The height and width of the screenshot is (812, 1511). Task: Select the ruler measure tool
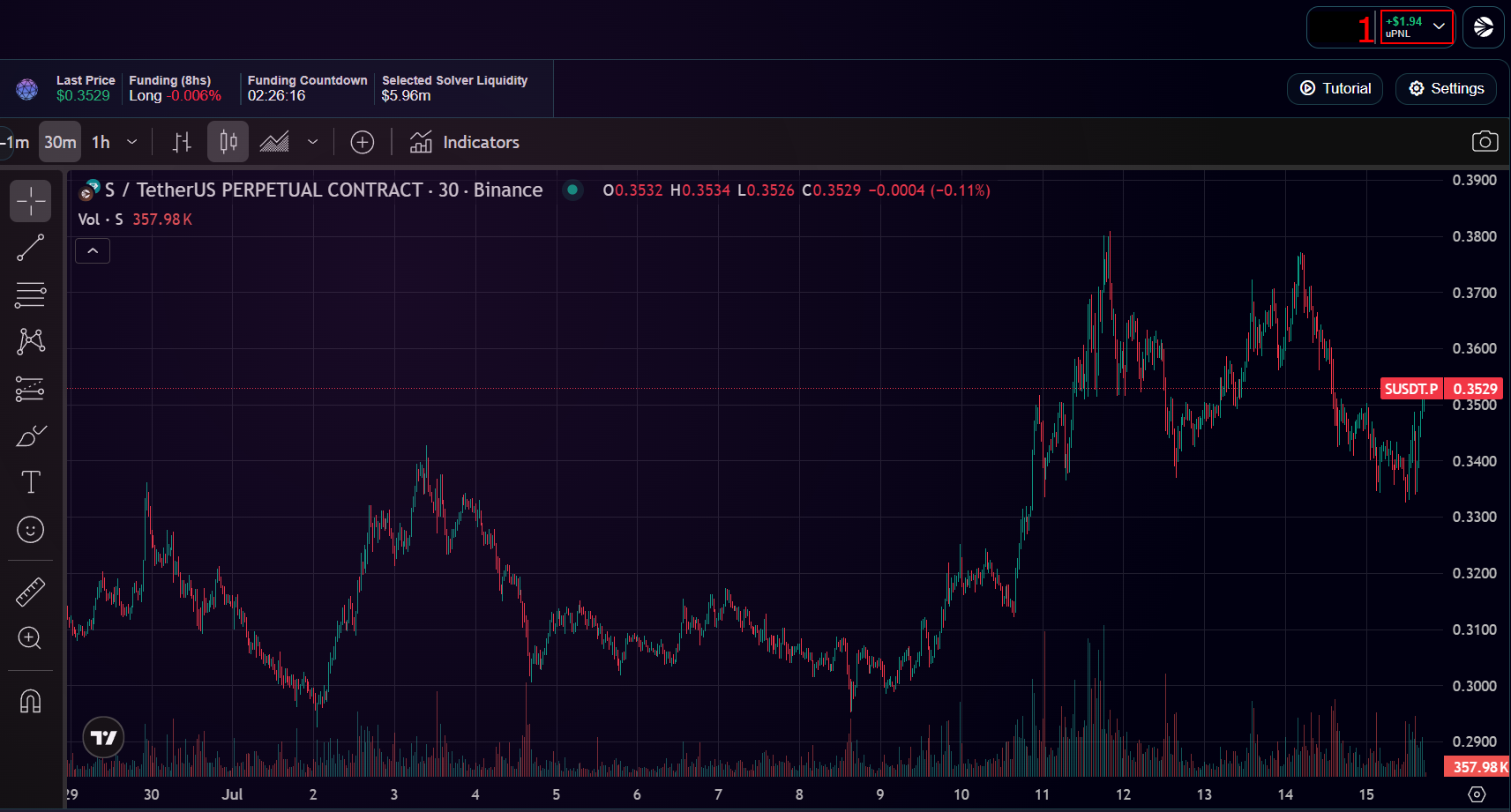click(30, 592)
